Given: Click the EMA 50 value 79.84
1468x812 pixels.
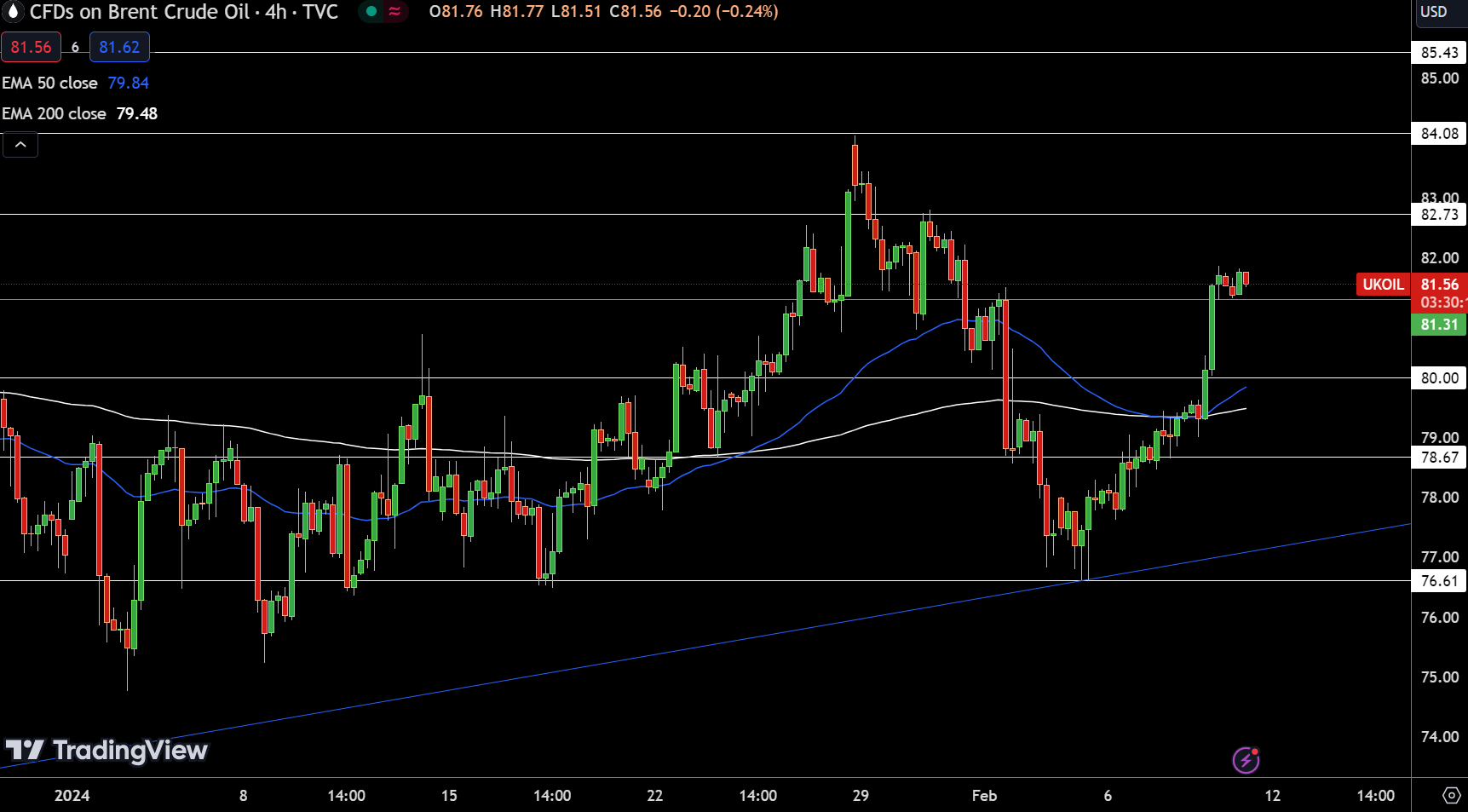Looking at the screenshot, I should [129, 83].
